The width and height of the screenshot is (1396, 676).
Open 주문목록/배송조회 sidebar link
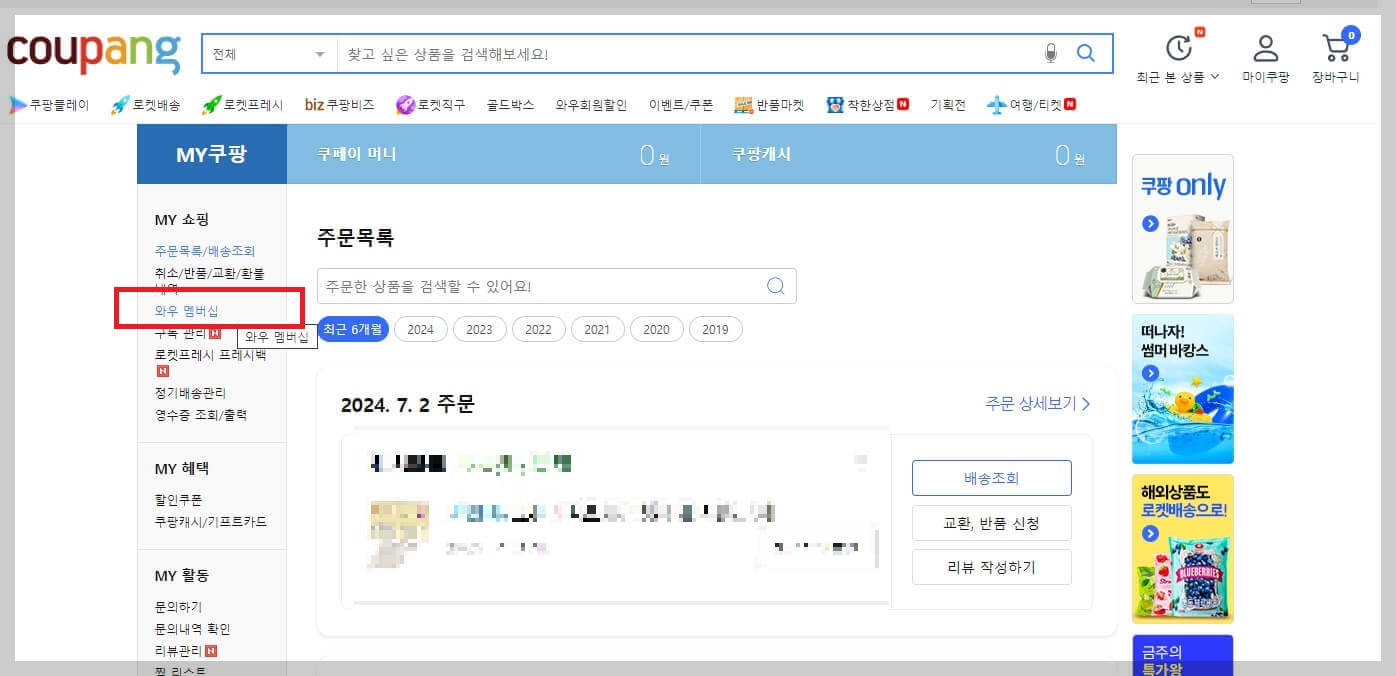(205, 251)
